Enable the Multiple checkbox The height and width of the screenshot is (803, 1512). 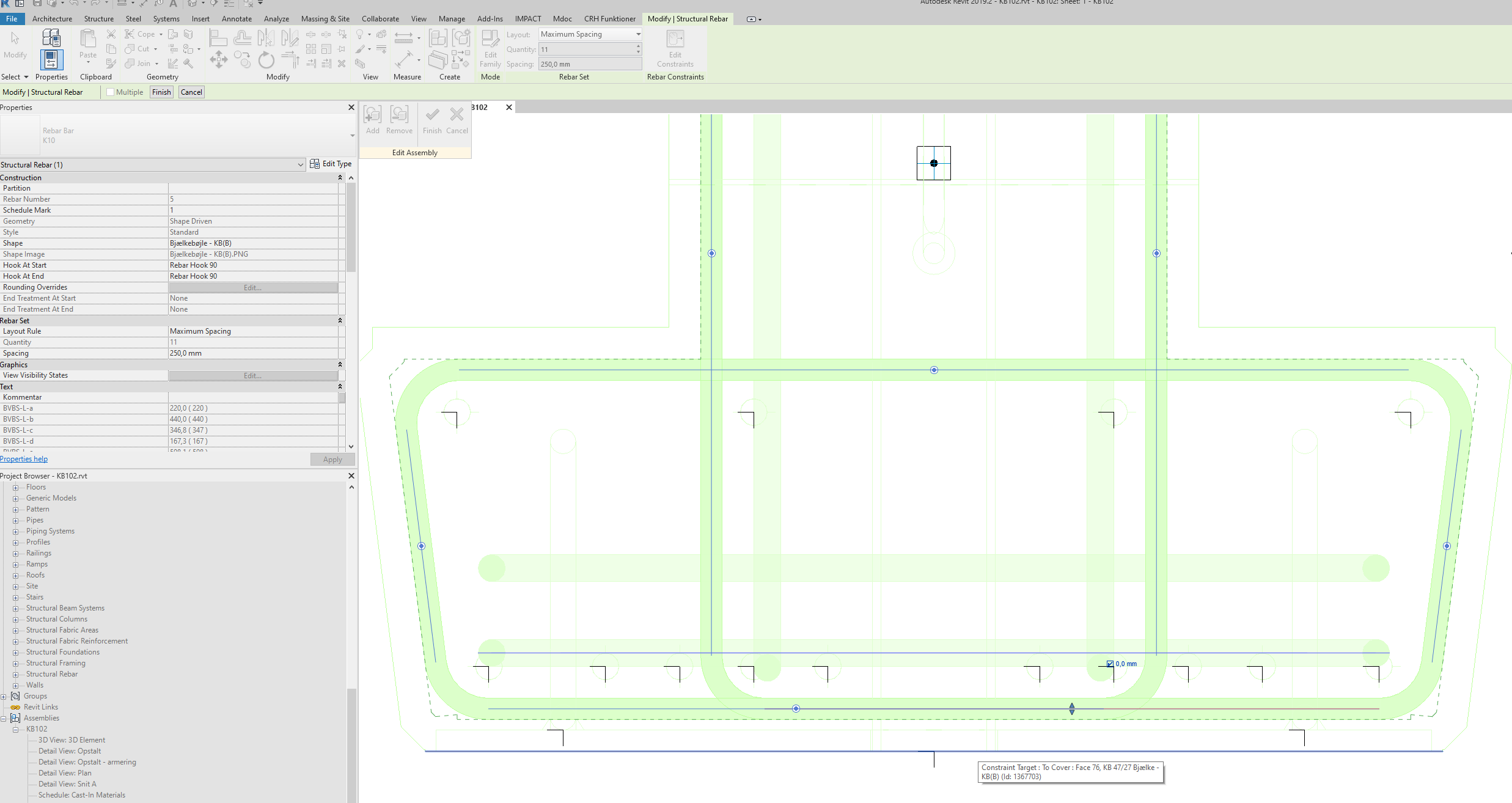tap(111, 92)
